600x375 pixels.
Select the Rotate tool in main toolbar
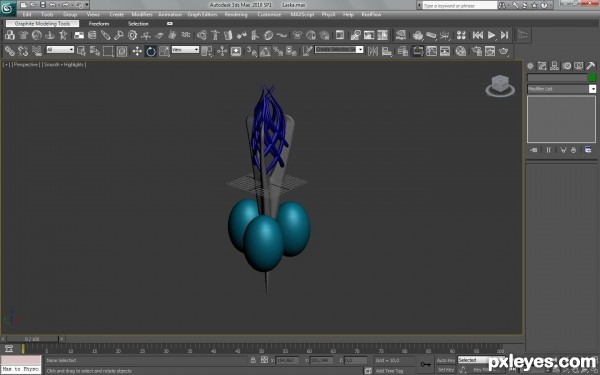point(150,51)
